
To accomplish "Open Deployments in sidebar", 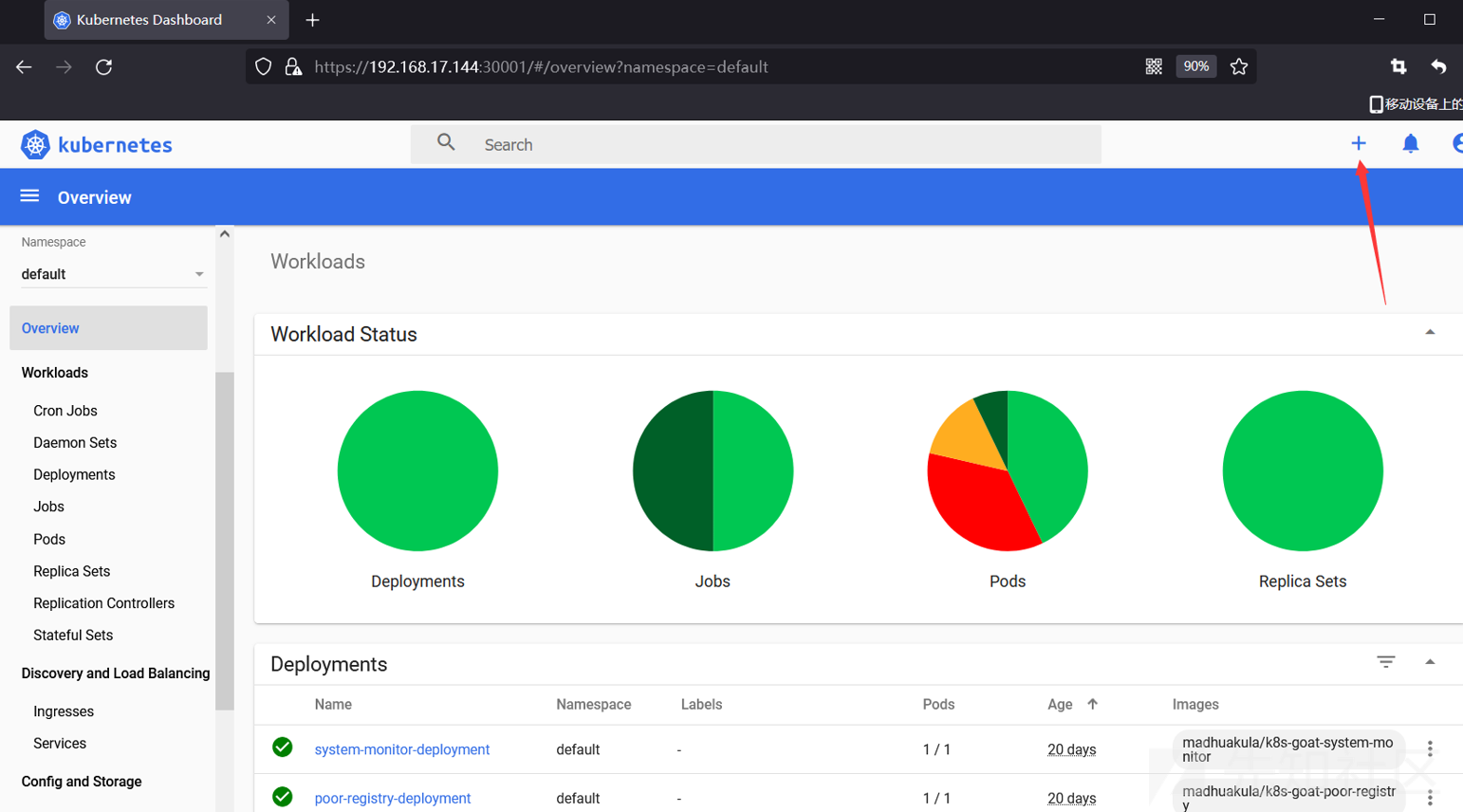I will tap(74, 474).
